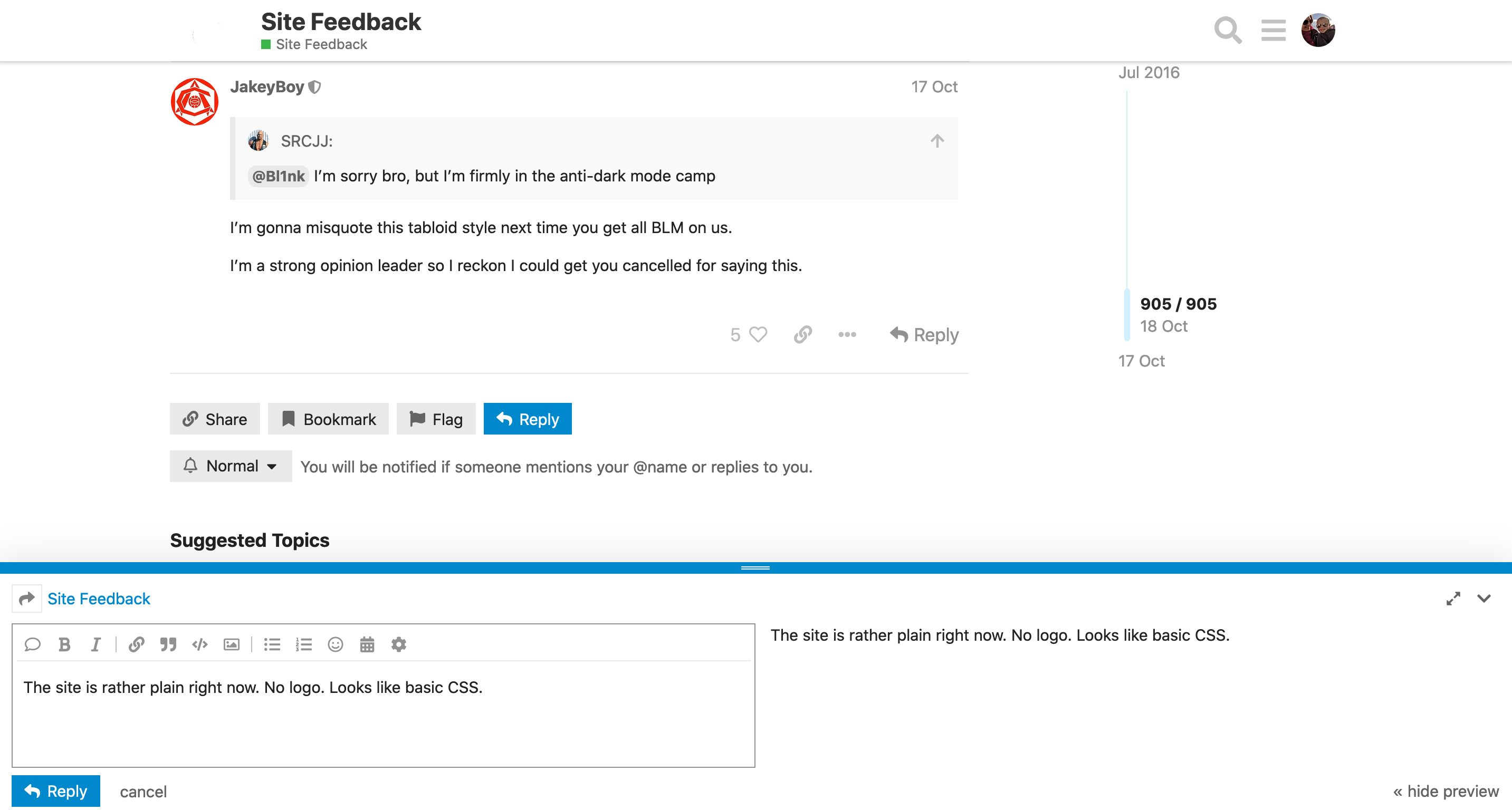1512x810 pixels.
Task: Open Site Feedback category badge in header
Action: tap(314, 45)
